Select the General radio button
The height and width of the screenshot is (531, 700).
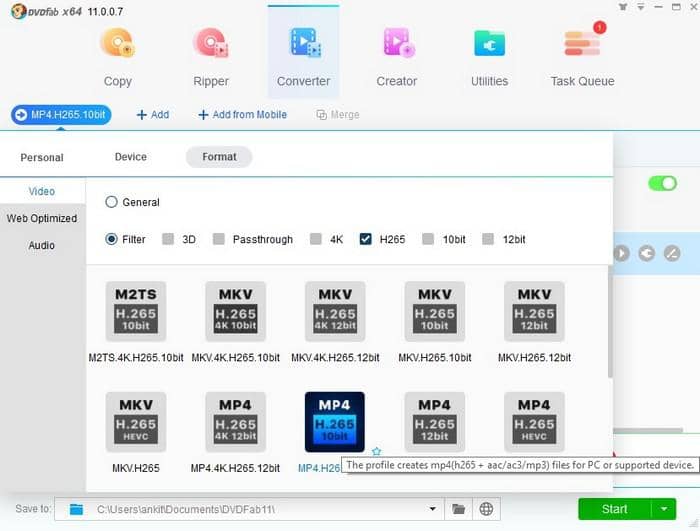[111, 202]
